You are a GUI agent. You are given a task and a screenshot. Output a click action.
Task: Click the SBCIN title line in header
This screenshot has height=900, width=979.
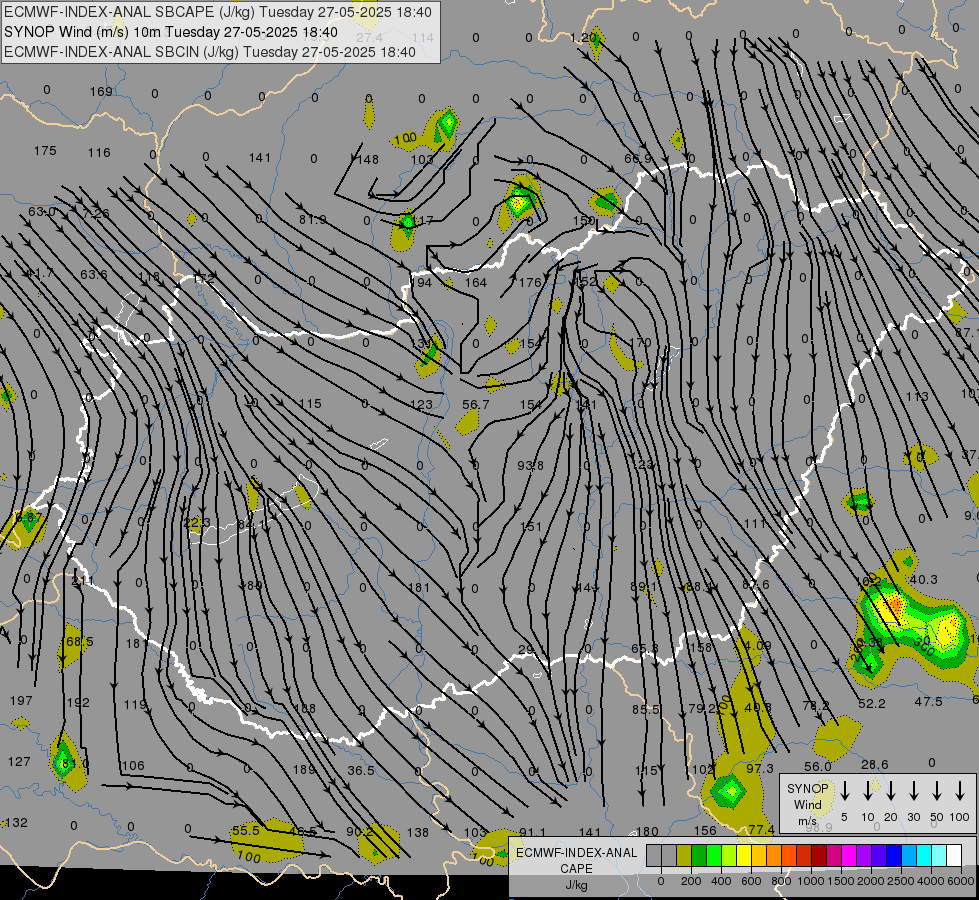point(210,52)
